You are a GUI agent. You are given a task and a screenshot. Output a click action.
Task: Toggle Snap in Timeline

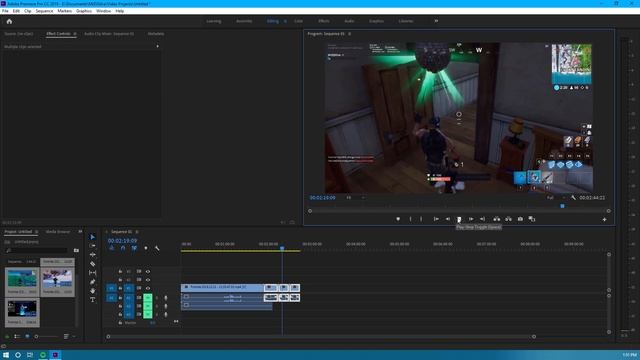pyautogui.click(x=123, y=248)
